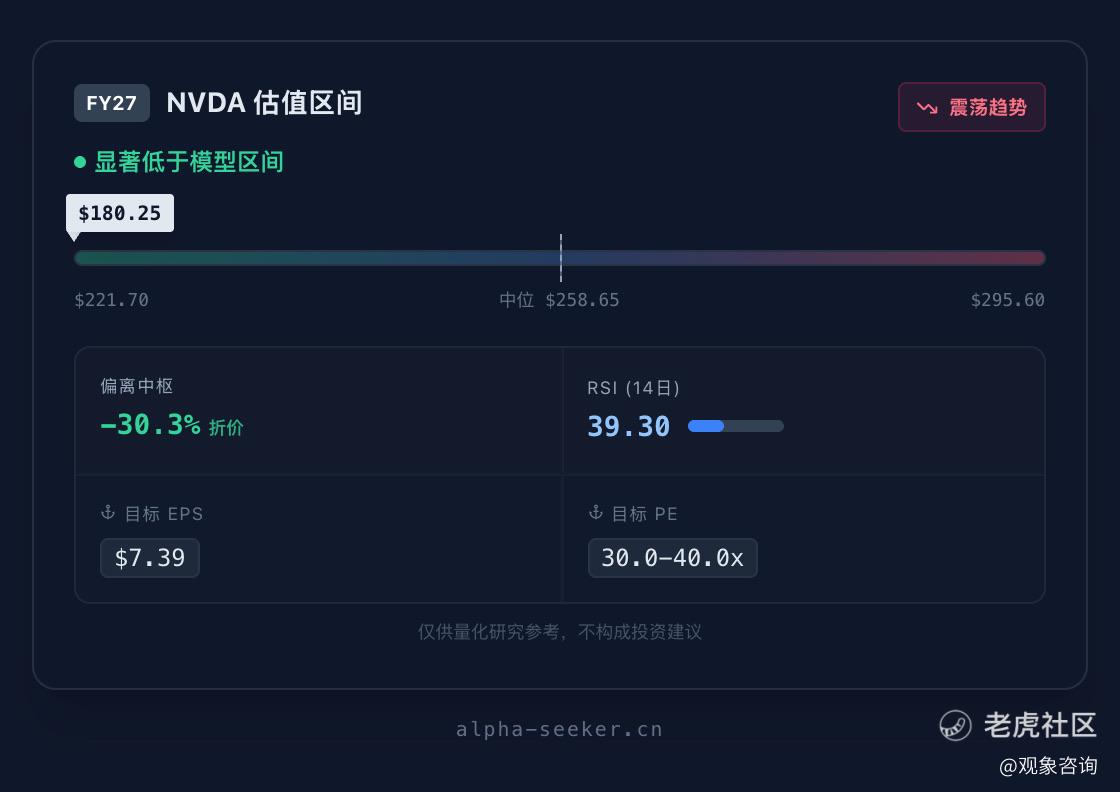Image resolution: width=1120 pixels, height=792 pixels.
Task: Select the 震荡趋势 trend badge
Action: tap(971, 107)
